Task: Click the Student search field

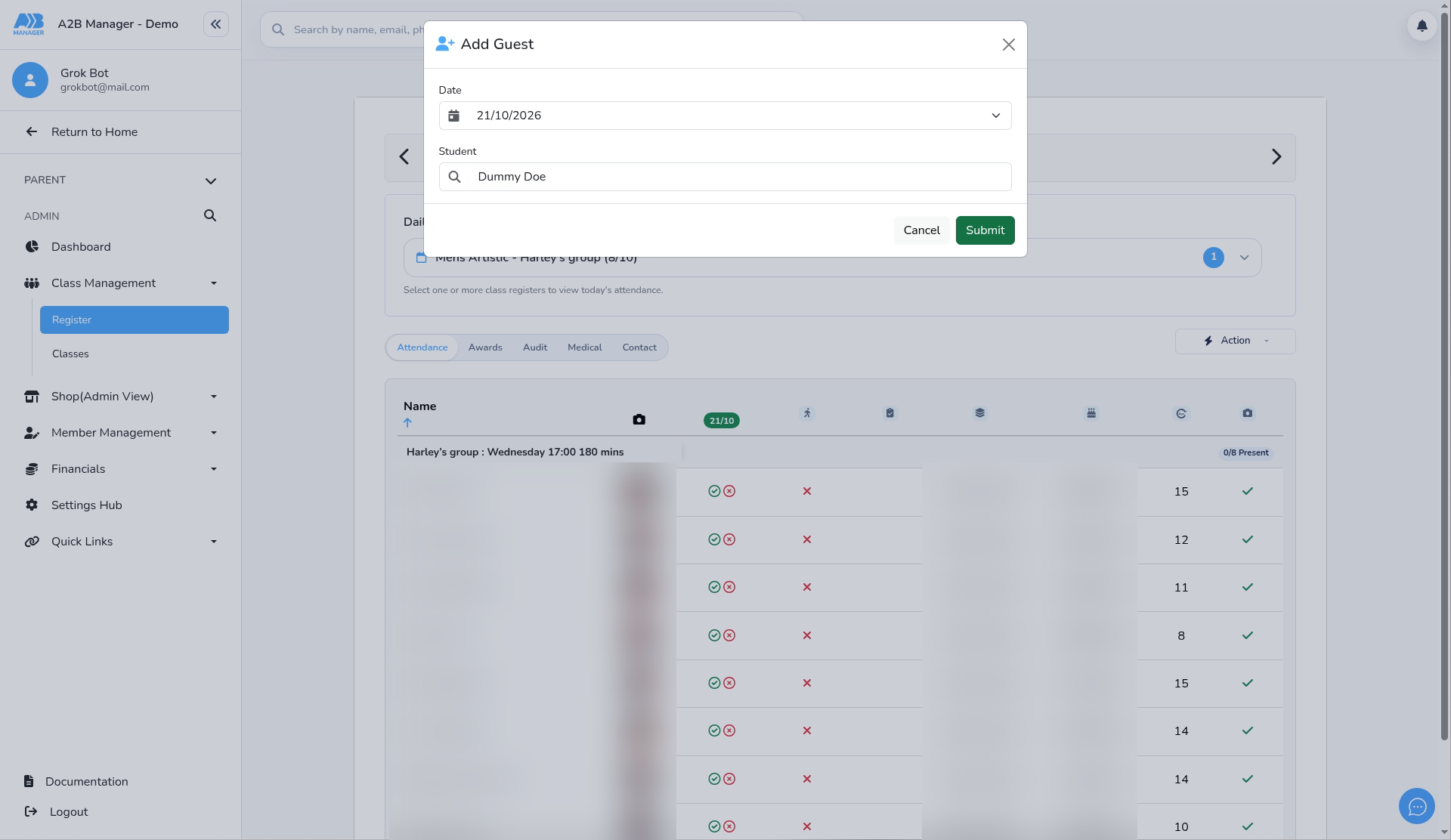Action: 725,177
